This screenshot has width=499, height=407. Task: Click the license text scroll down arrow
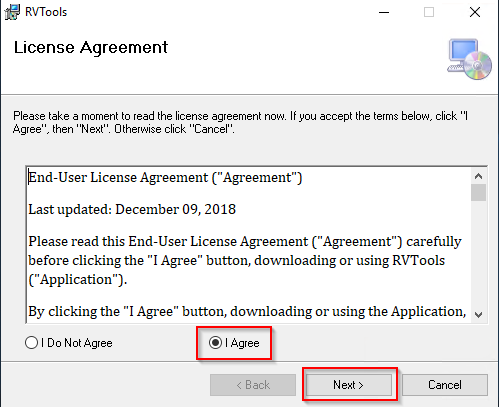479,315
